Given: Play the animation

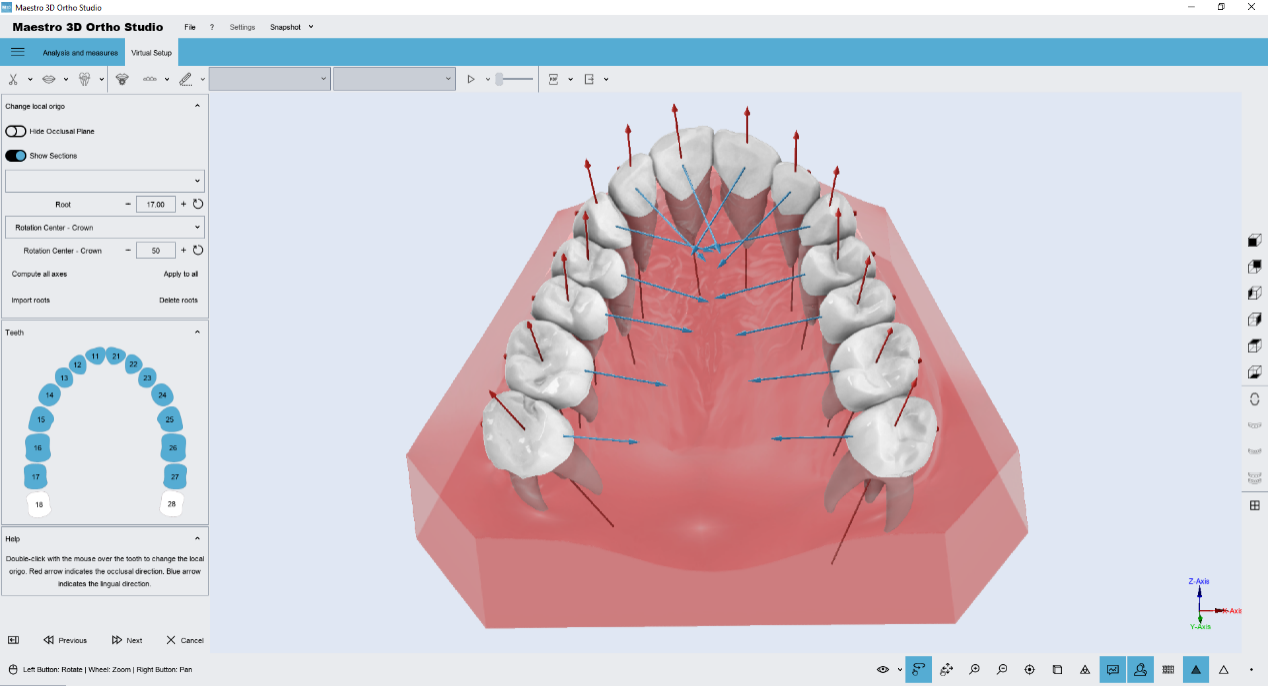Looking at the screenshot, I should tap(471, 79).
